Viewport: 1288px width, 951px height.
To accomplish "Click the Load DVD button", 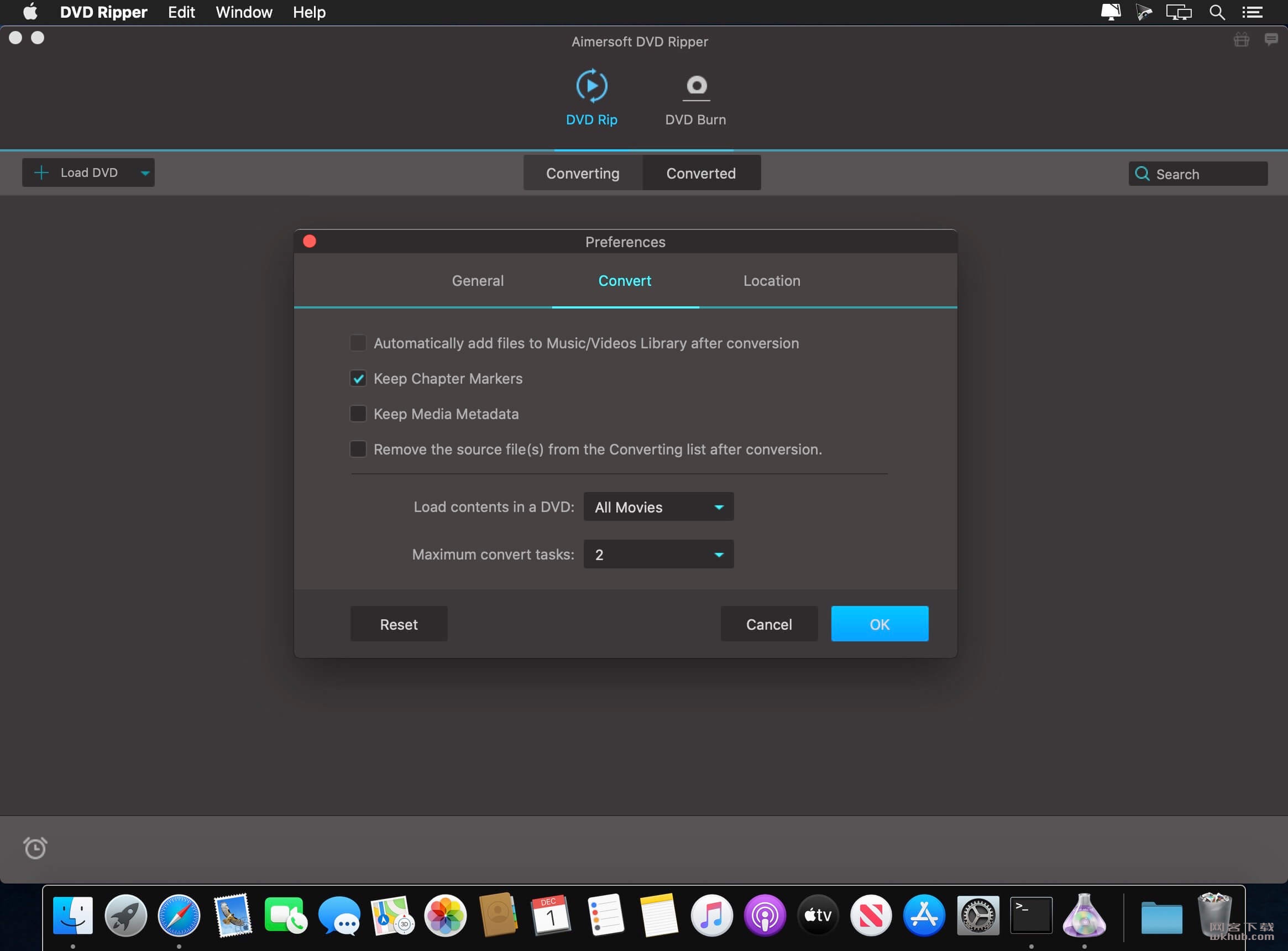I will (x=88, y=173).
